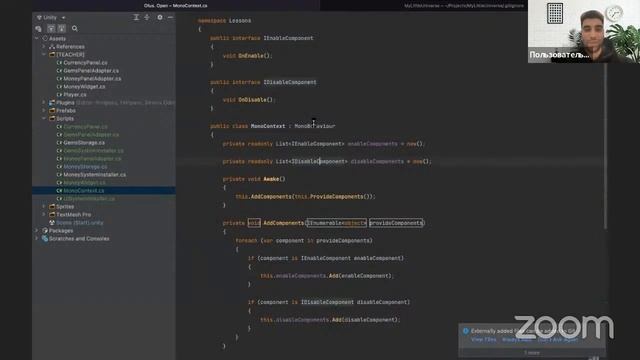
Task: Collapse the [TEACHER] folder
Action: 44,54
